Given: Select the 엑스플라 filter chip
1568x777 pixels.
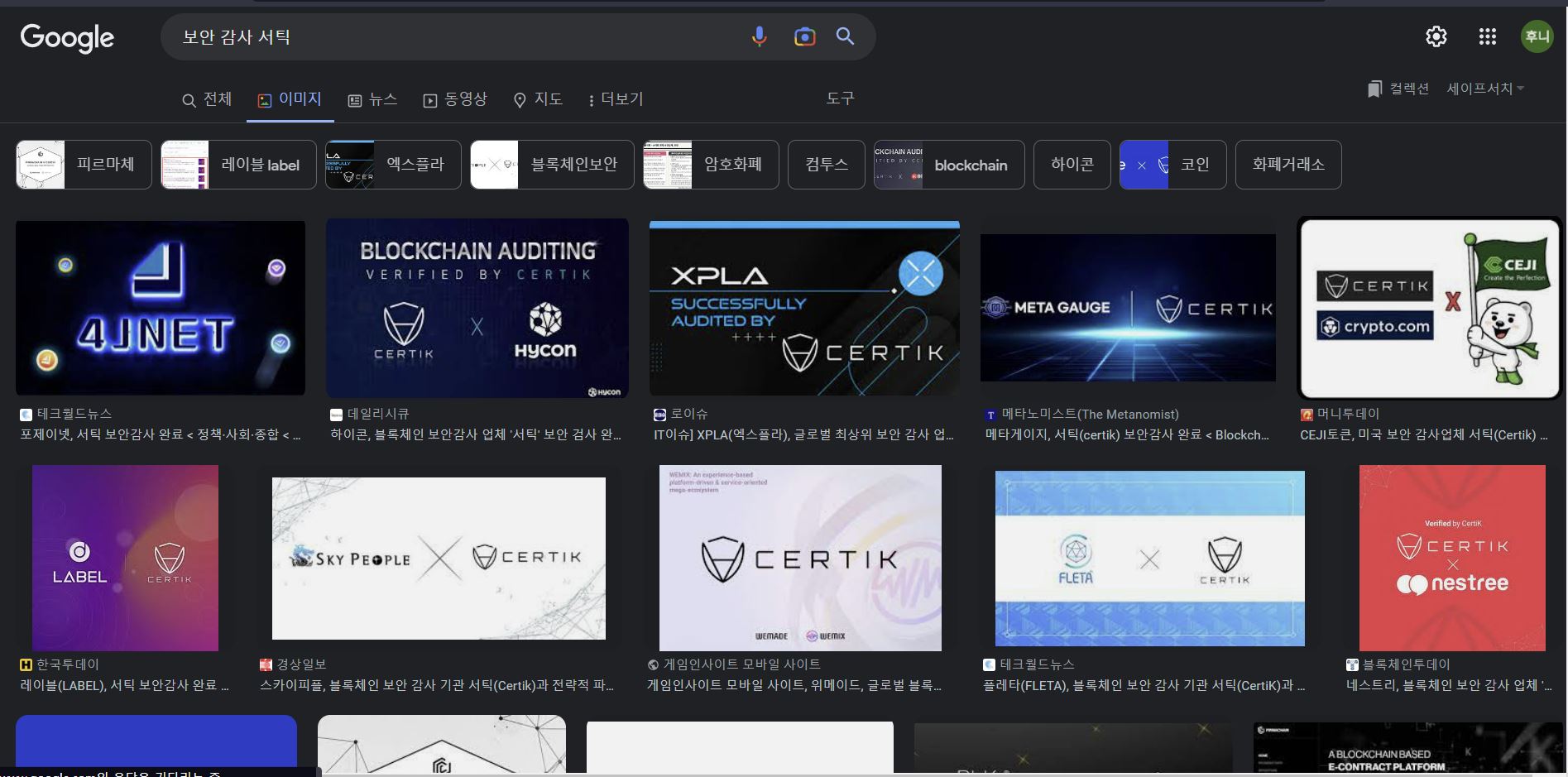Looking at the screenshot, I should coord(393,165).
